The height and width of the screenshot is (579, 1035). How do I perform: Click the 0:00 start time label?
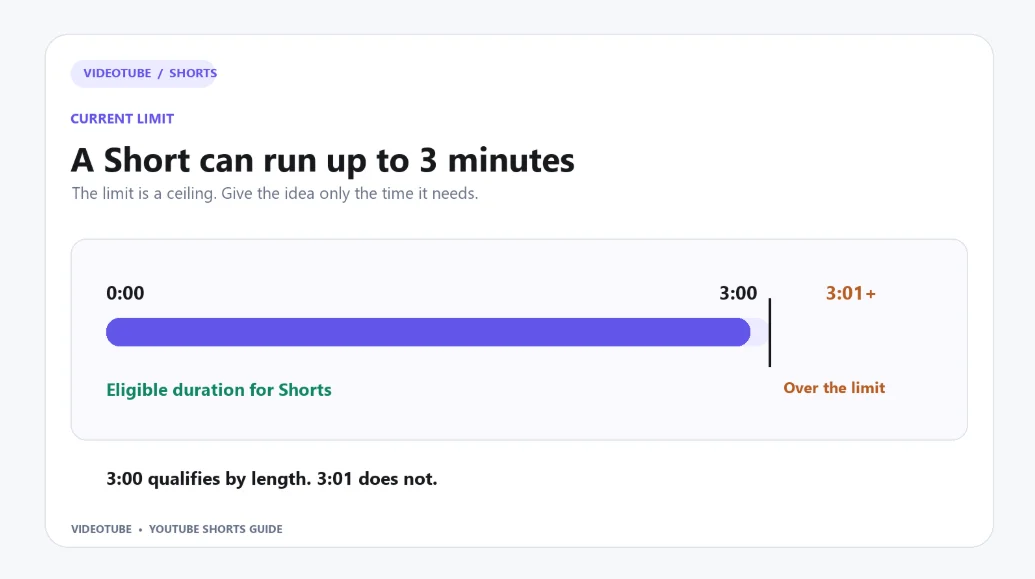pos(125,293)
